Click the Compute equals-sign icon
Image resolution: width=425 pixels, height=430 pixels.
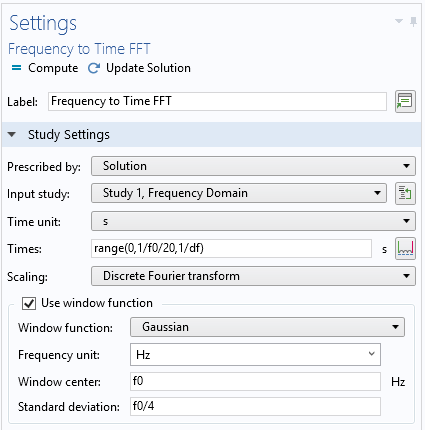click(16, 68)
